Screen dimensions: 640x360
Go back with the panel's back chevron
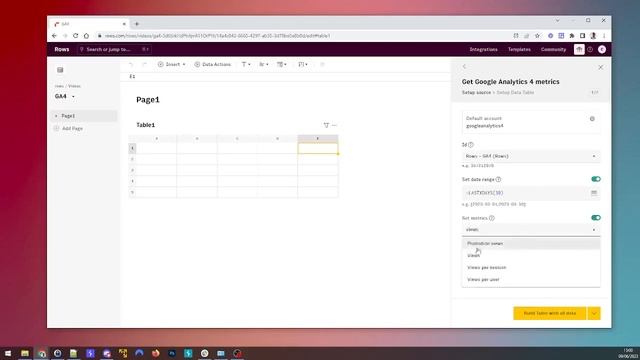(464, 67)
